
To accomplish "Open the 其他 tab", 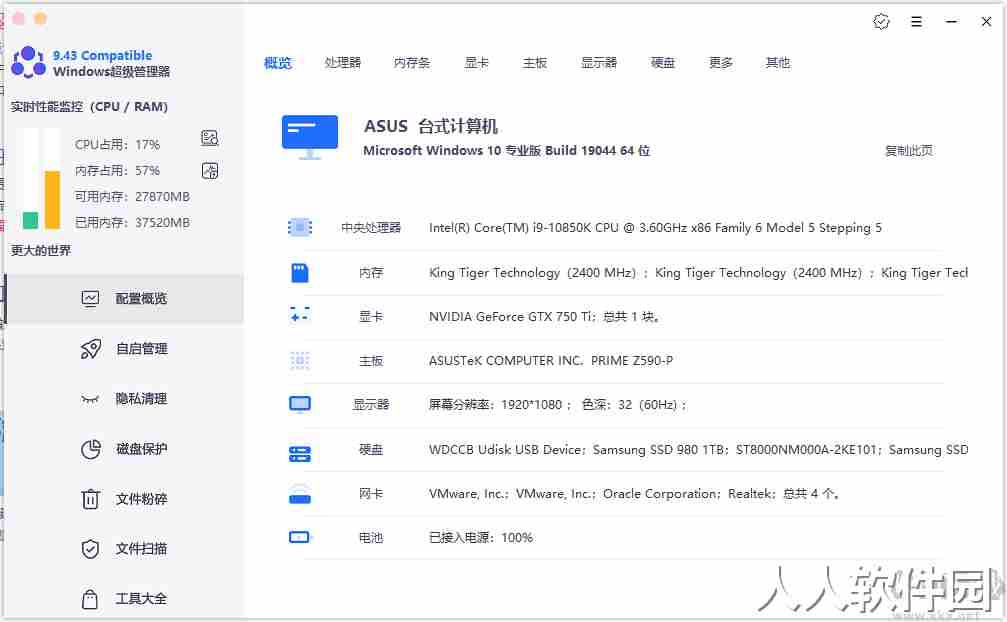I will click(778, 63).
